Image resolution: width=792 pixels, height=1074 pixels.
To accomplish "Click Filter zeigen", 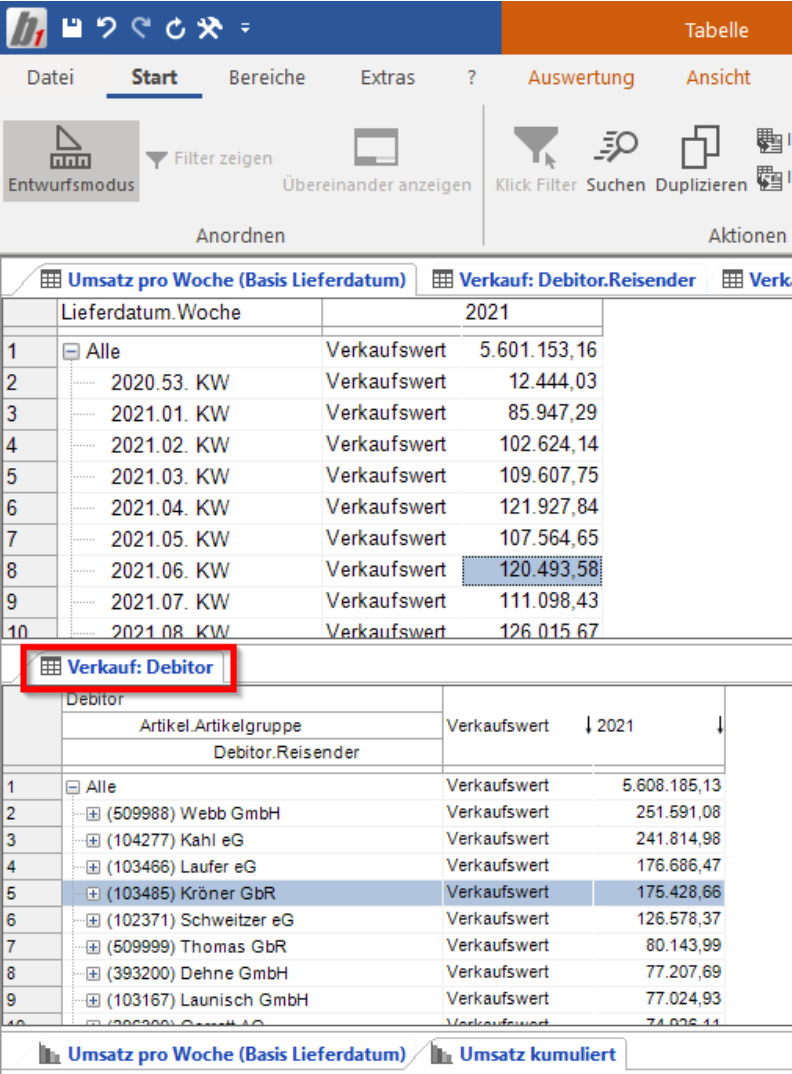I will click(x=210, y=159).
